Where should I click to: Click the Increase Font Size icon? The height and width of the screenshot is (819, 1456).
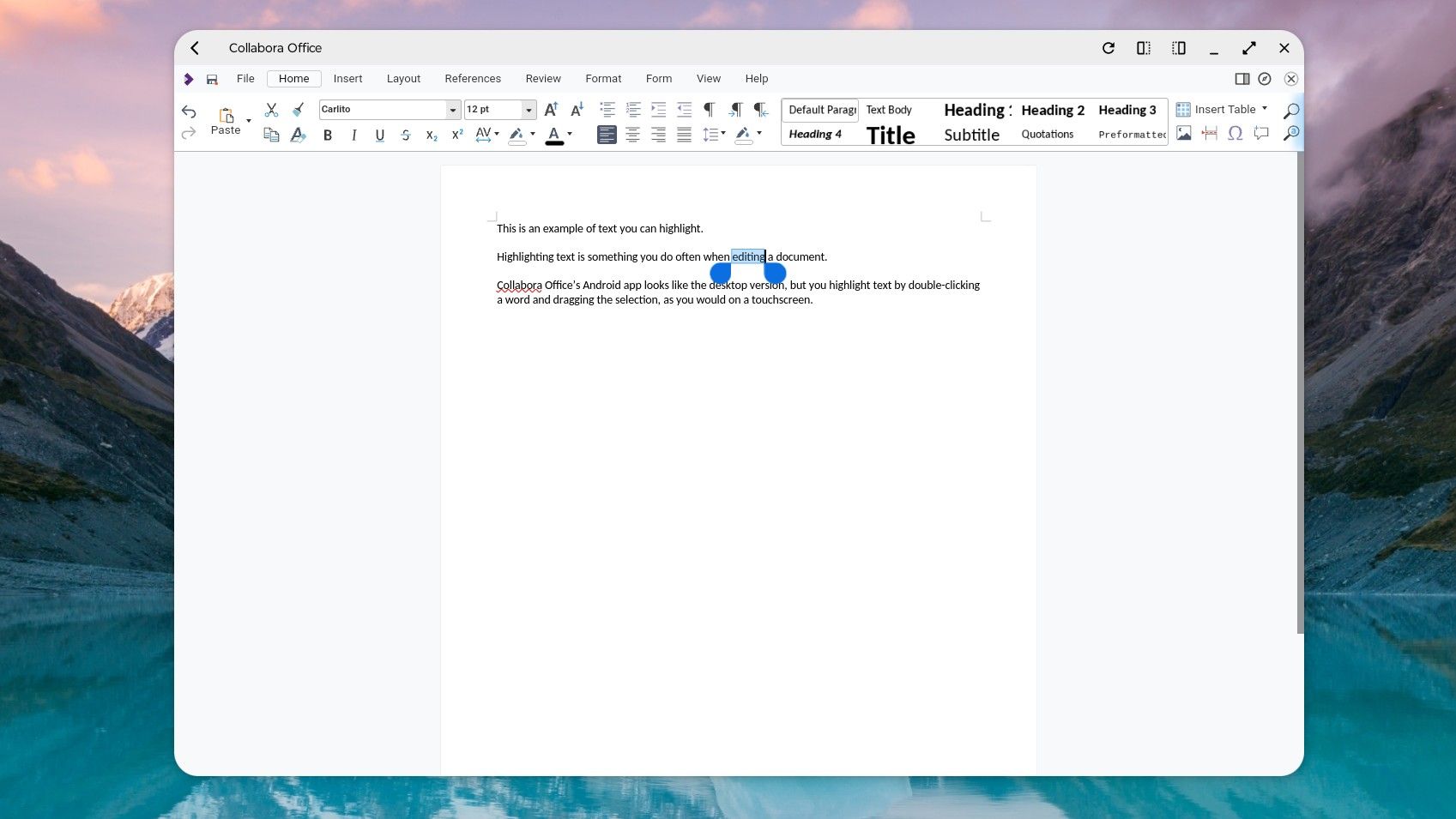point(551,110)
